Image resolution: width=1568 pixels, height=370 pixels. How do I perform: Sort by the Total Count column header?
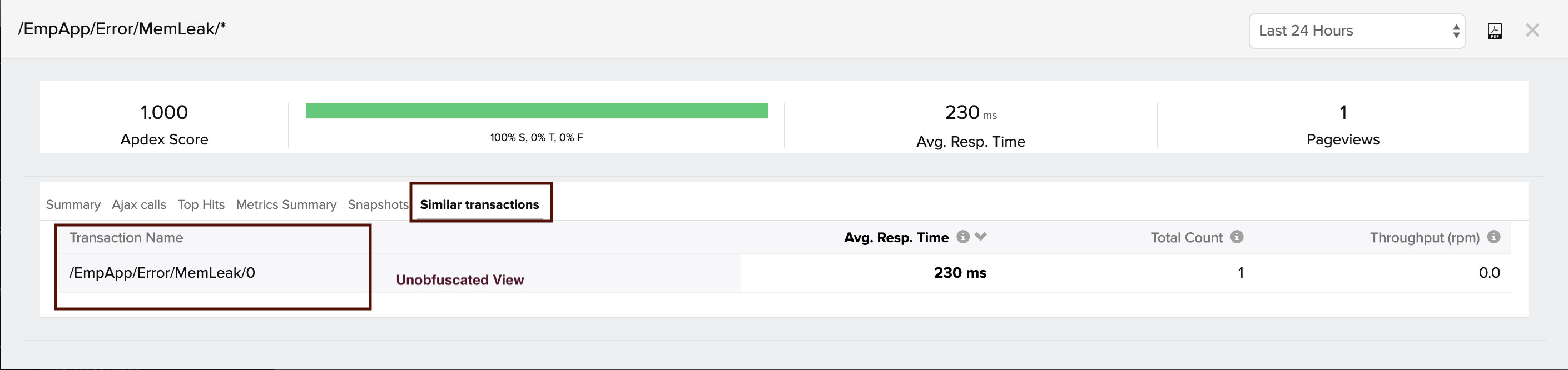(1186, 237)
